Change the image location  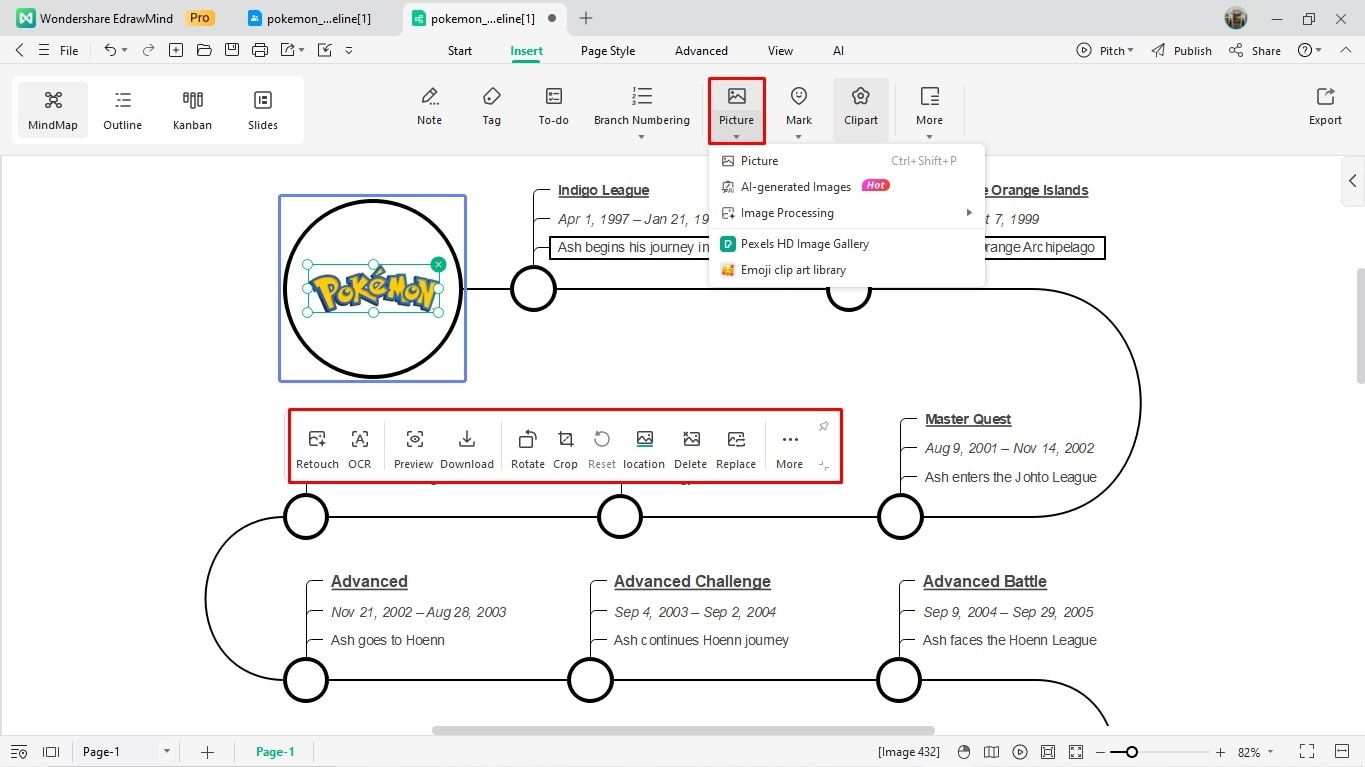pos(644,450)
